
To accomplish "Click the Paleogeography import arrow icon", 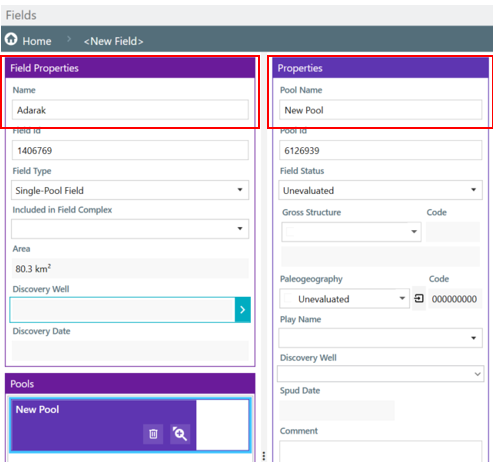I will pyautogui.click(x=419, y=298).
